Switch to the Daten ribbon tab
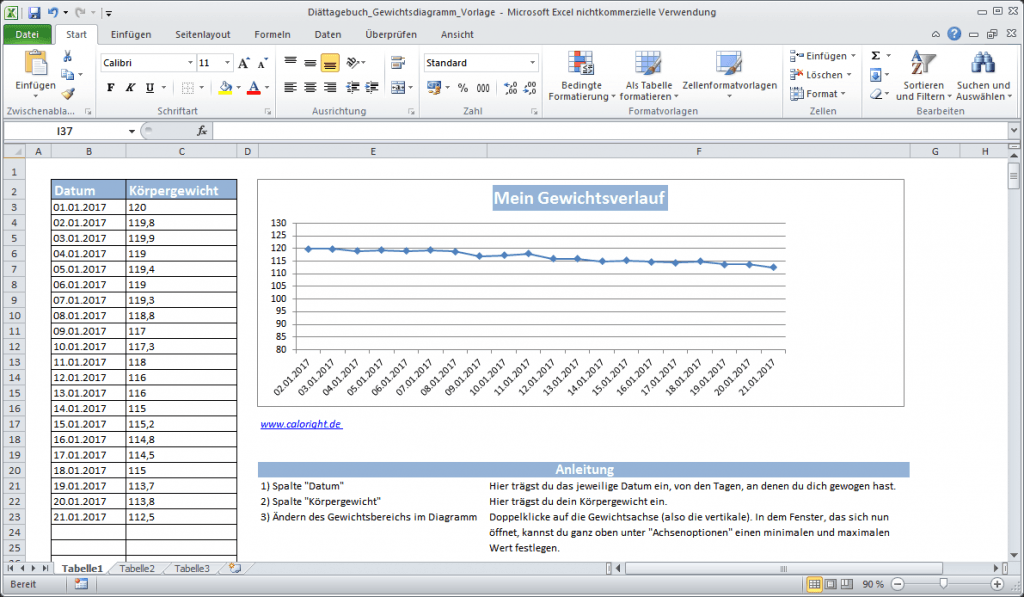Image resolution: width=1024 pixels, height=597 pixels. [328, 35]
